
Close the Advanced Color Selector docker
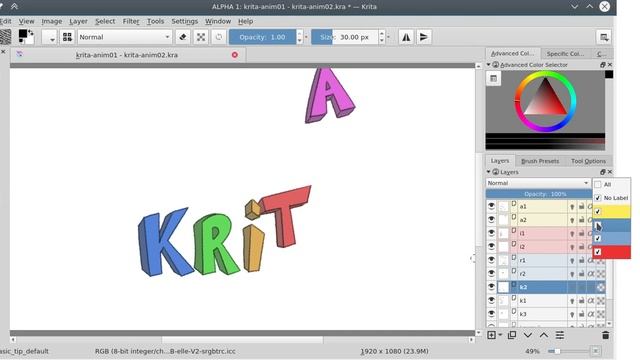(x=610, y=65)
